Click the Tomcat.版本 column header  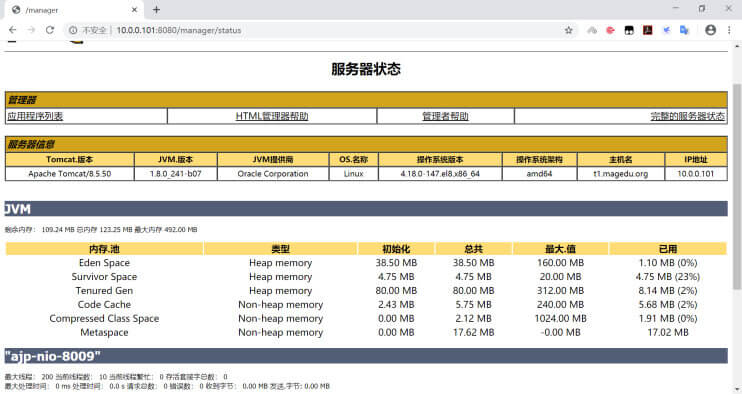pyautogui.click(x=70, y=159)
